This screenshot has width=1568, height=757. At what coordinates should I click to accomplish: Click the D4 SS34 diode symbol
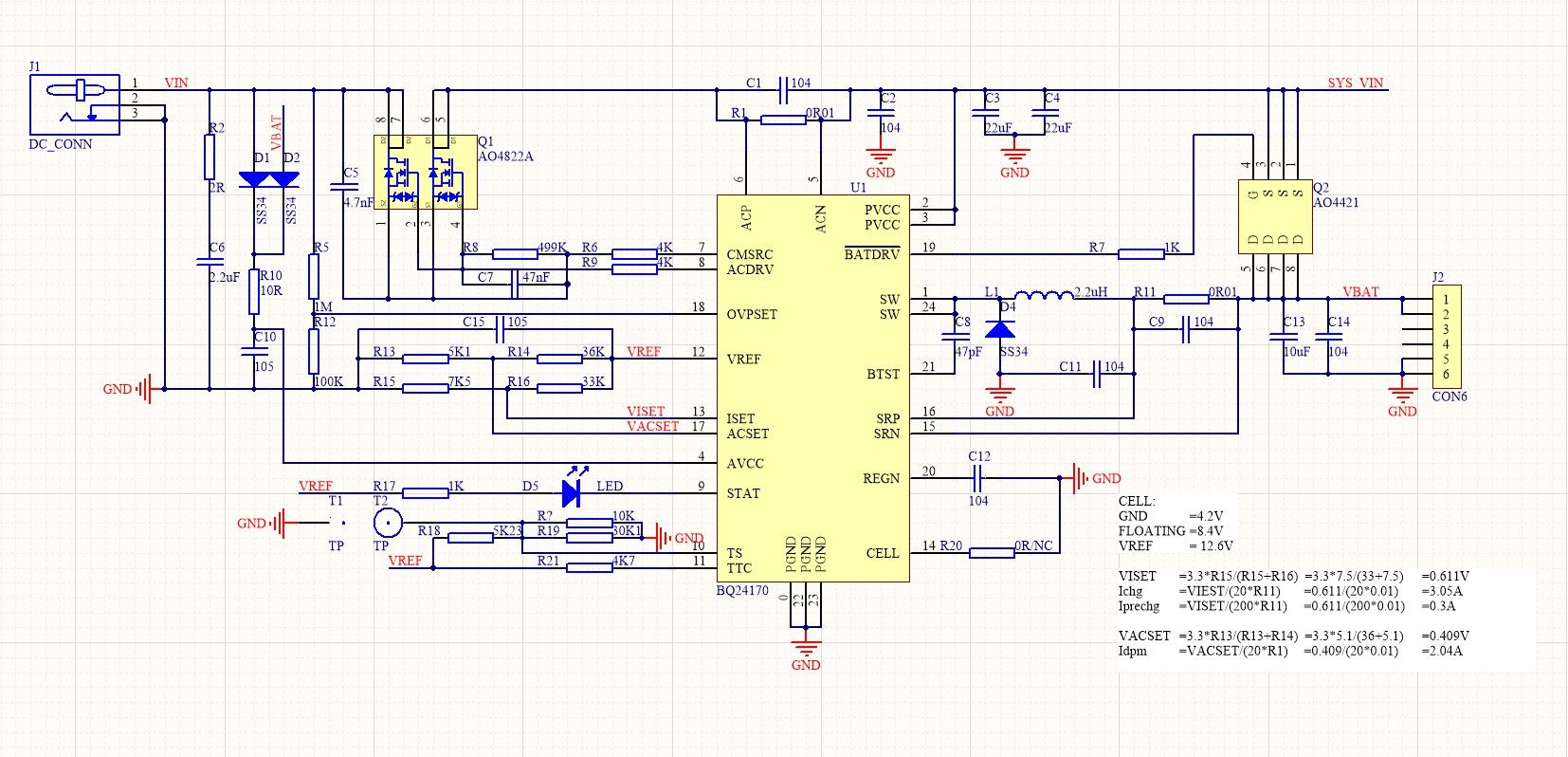pyautogui.click(x=1000, y=329)
